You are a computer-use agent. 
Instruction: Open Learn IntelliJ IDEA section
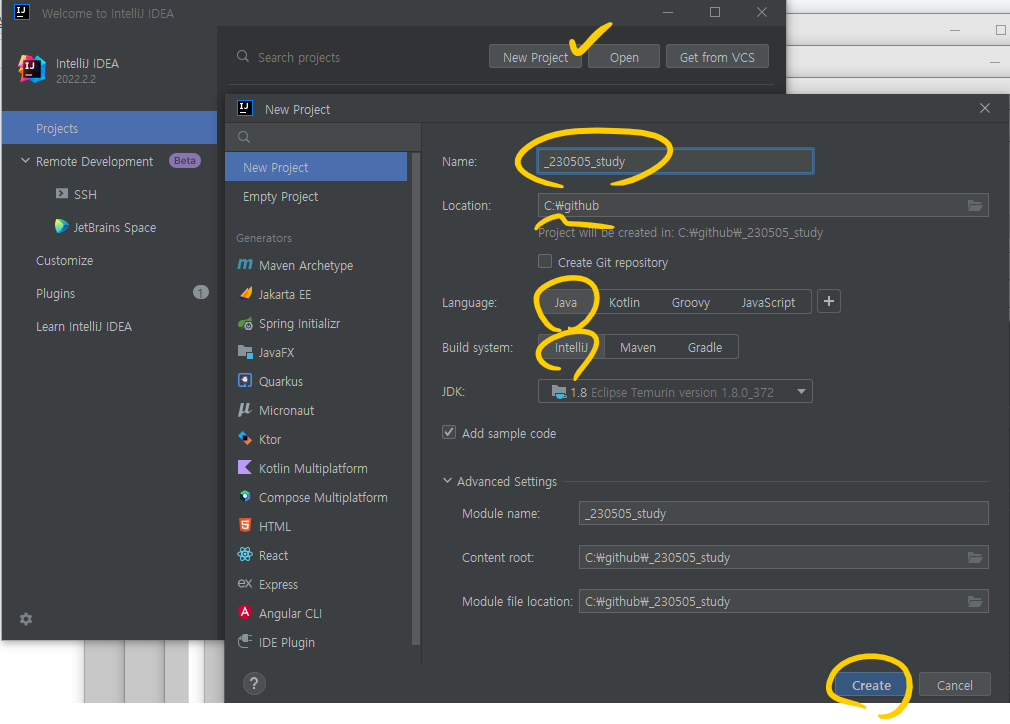[x=110, y=326]
